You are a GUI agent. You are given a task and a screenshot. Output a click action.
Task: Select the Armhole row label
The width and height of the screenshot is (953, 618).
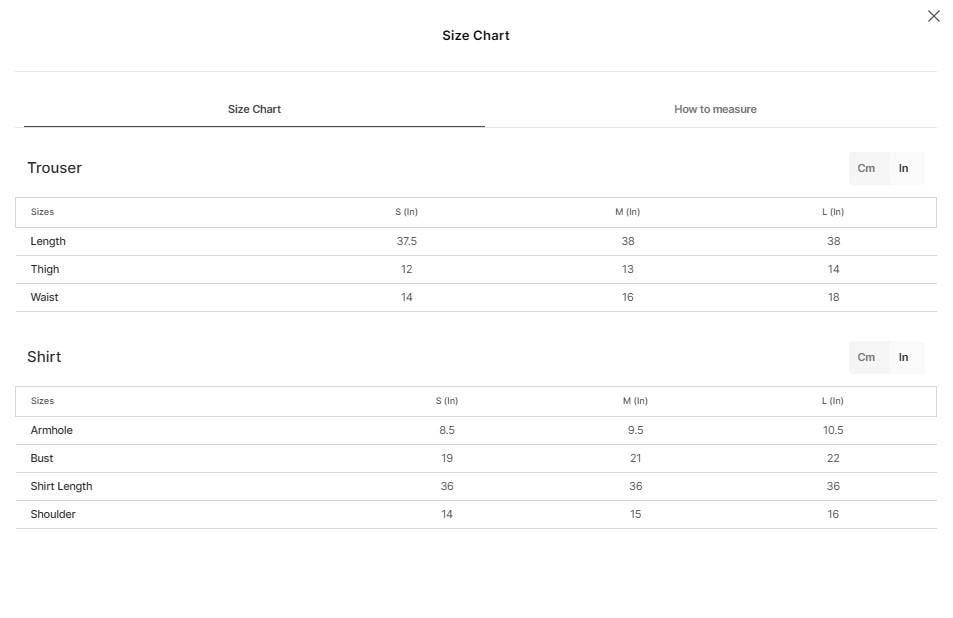[x=52, y=430]
